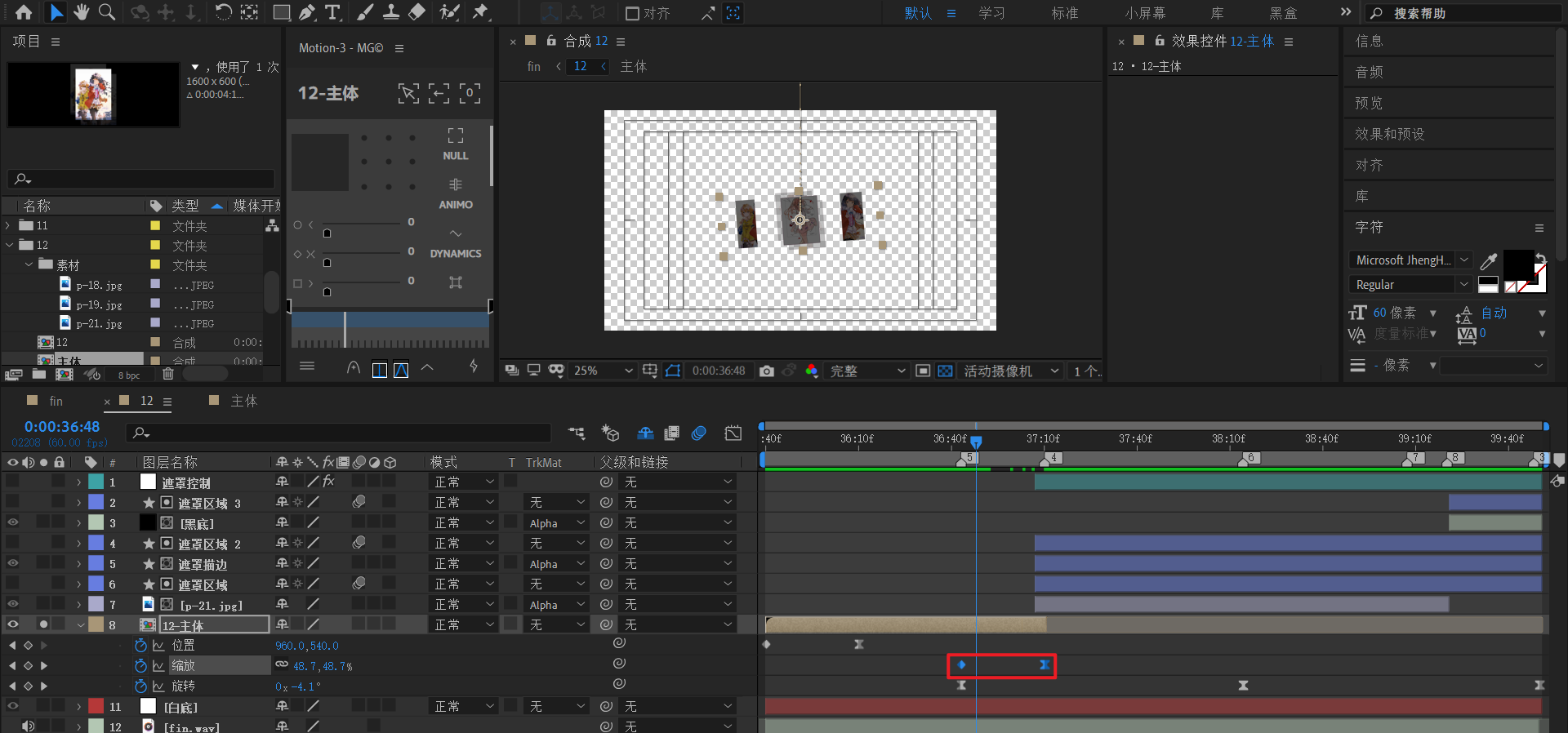Switch to 标准 workspace
Image resolution: width=1568 pixels, height=733 pixels.
pyautogui.click(x=1064, y=13)
